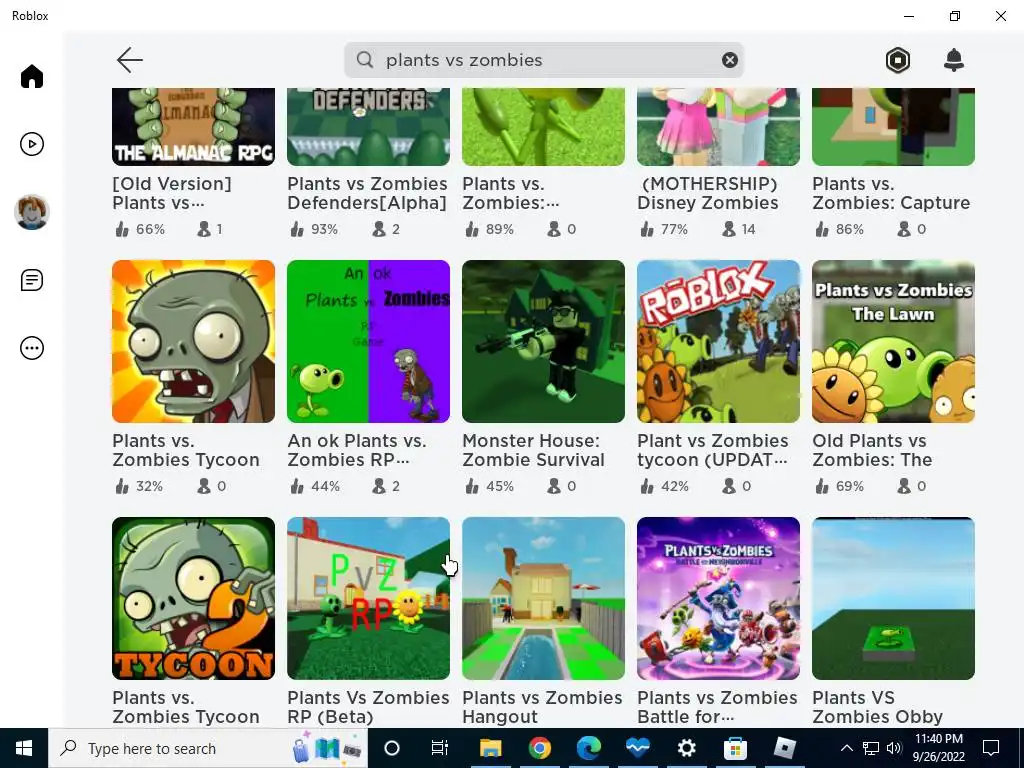
Task: Open the Home icon in sidebar
Action: coord(31,76)
